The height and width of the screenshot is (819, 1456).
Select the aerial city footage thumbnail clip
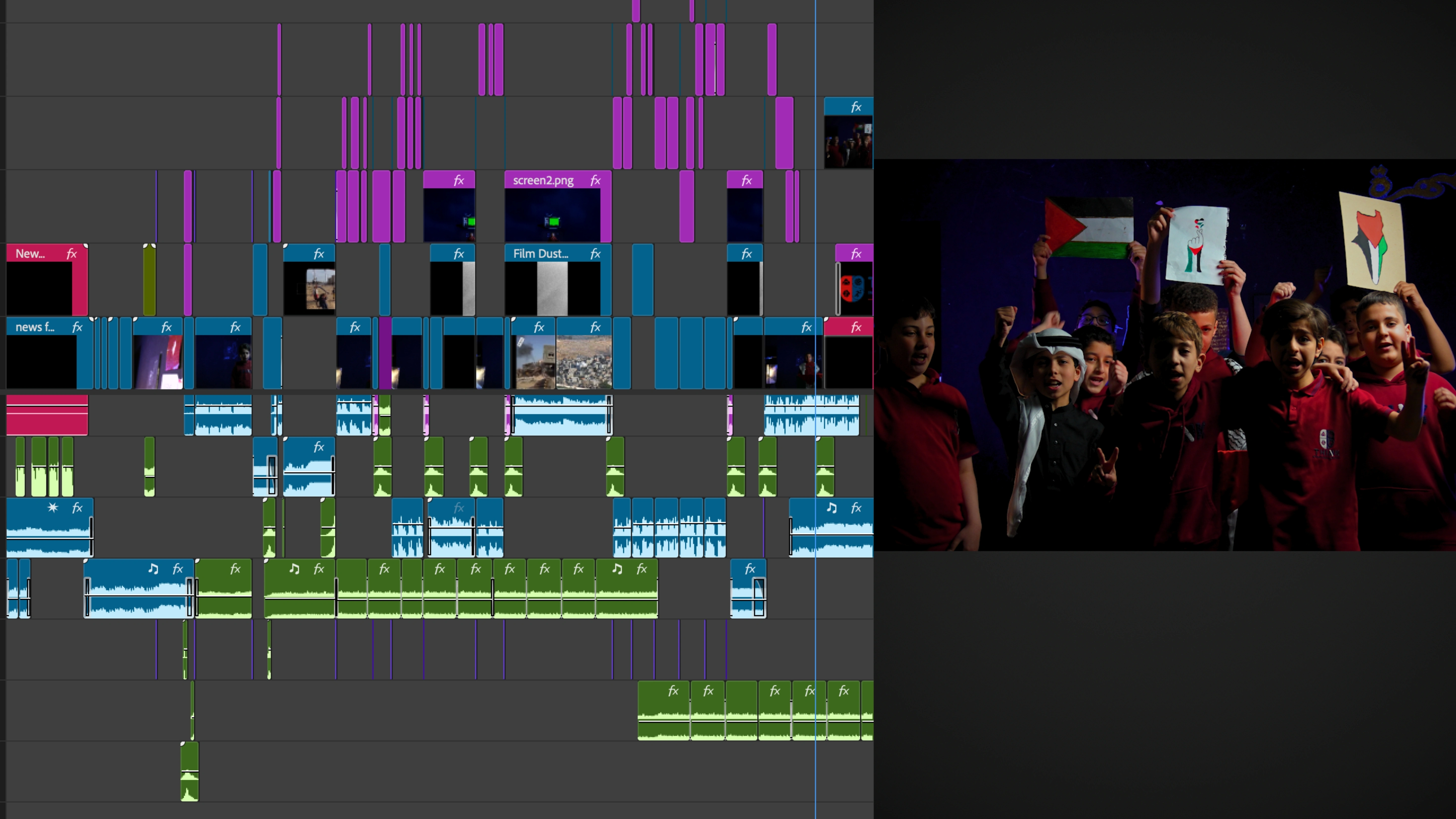[x=584, y=362]
